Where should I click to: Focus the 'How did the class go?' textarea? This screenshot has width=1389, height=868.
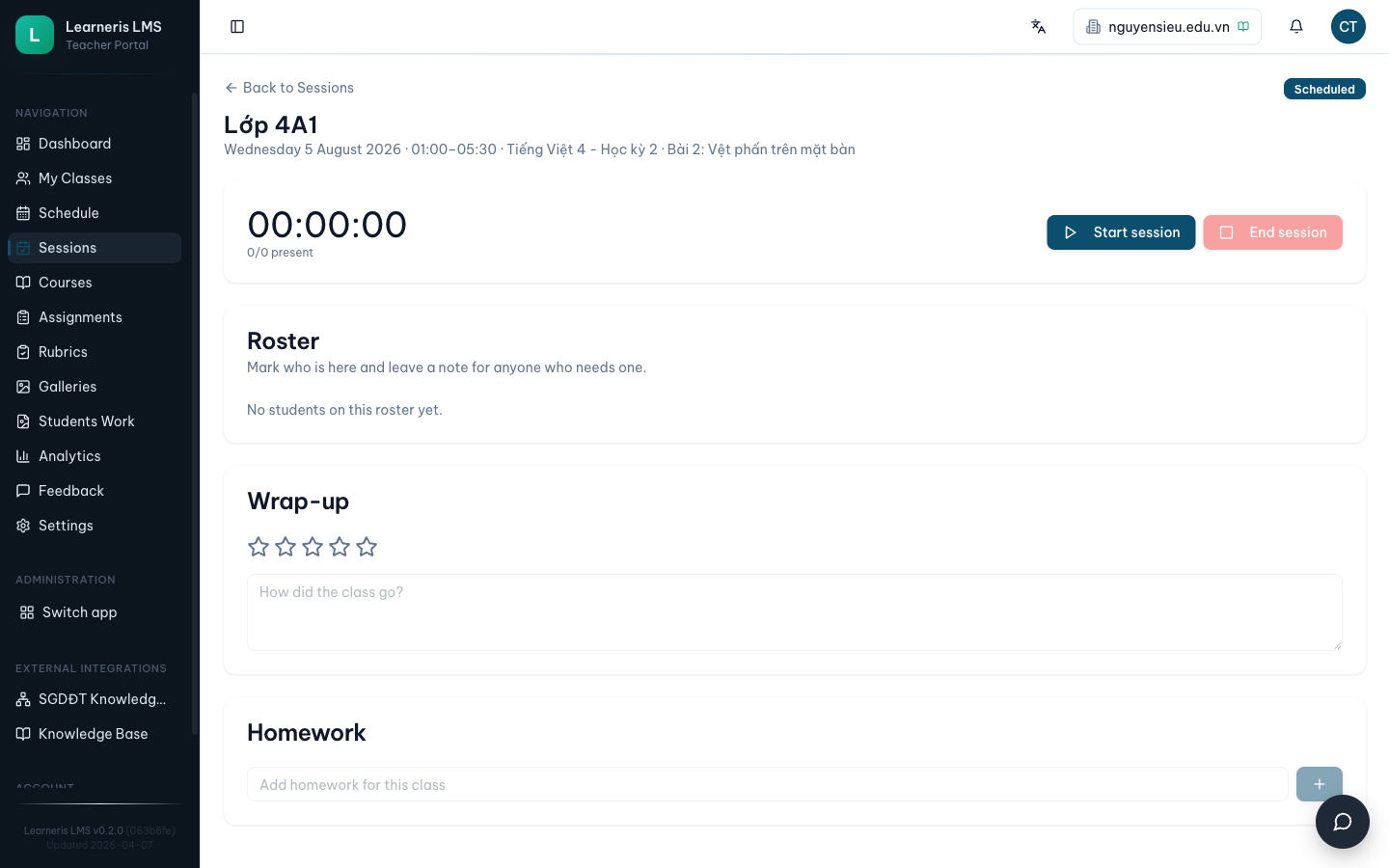[795, 612]
